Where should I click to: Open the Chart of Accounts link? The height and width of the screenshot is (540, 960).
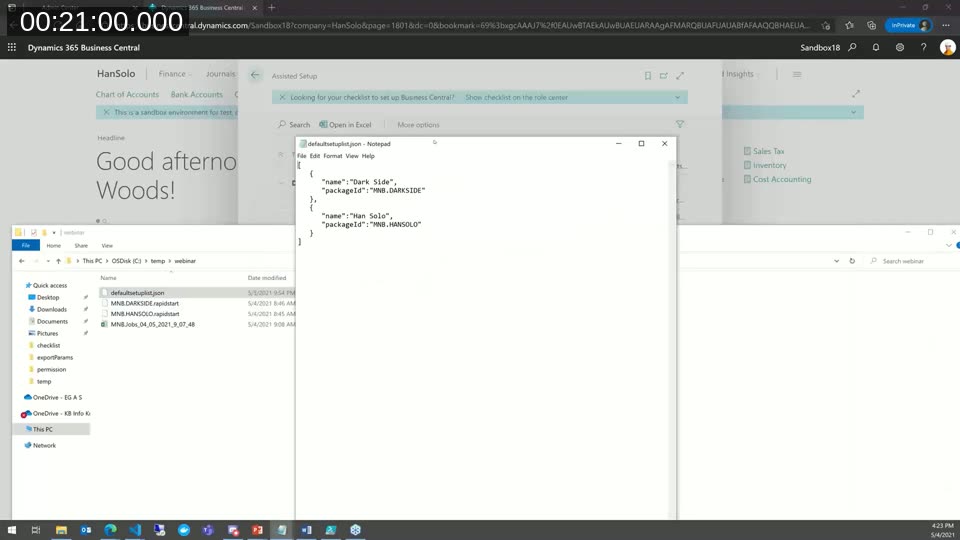[x=127, y=94]
